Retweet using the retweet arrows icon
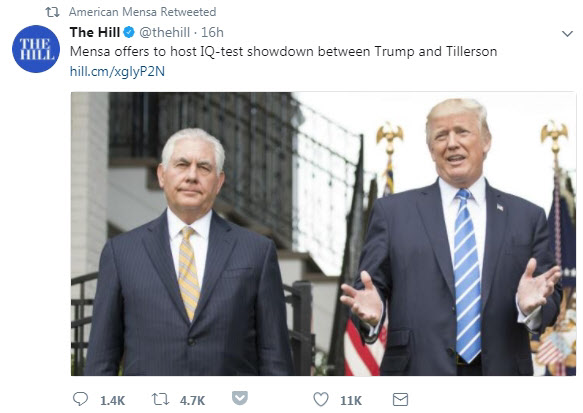Image resolution: width=583 pixels, height=413 pixels. [x=161, y=400]
